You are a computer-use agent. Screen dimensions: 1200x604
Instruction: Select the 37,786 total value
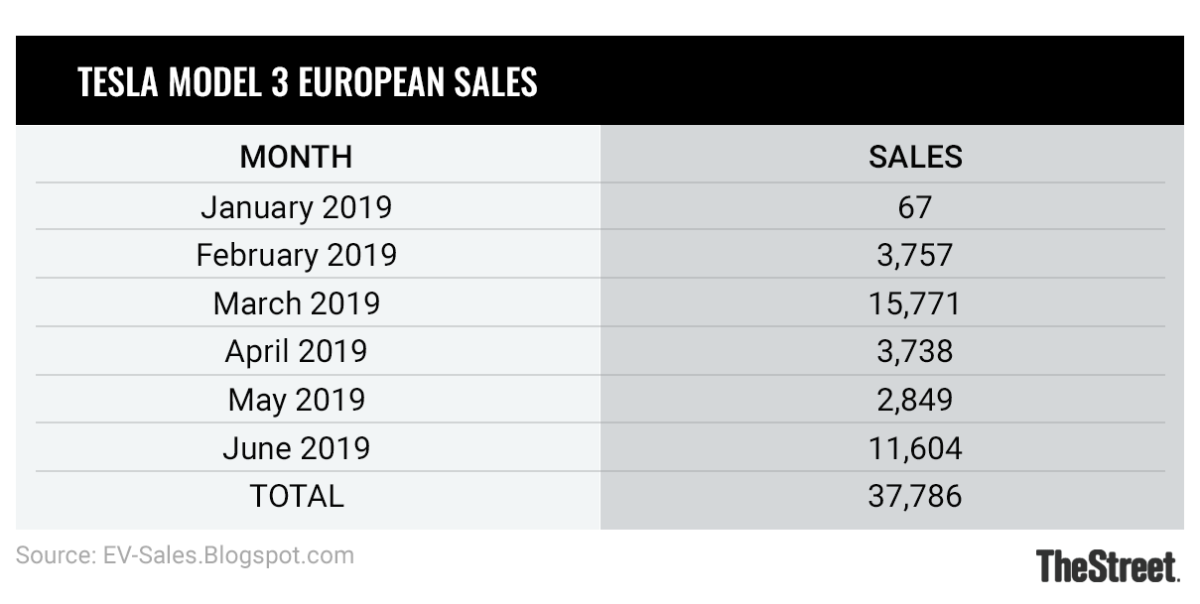(915, 496)
